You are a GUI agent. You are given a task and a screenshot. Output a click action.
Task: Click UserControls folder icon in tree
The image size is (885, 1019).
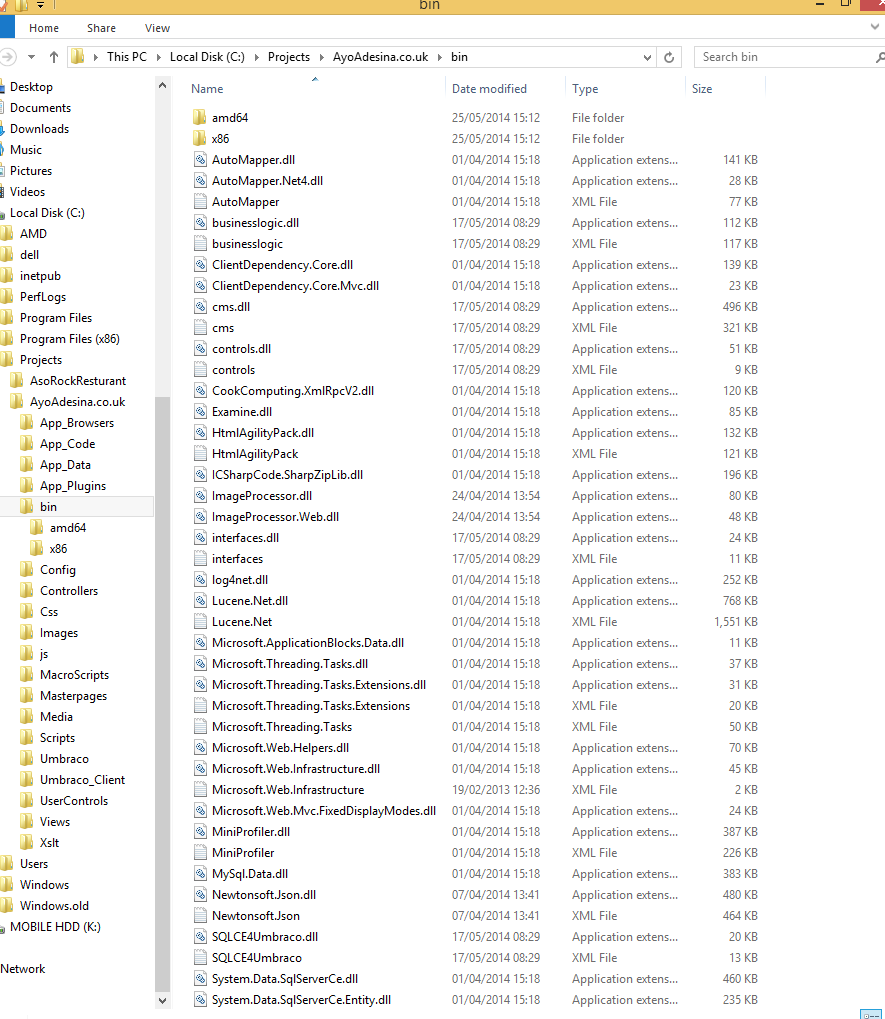pos(27,801)
